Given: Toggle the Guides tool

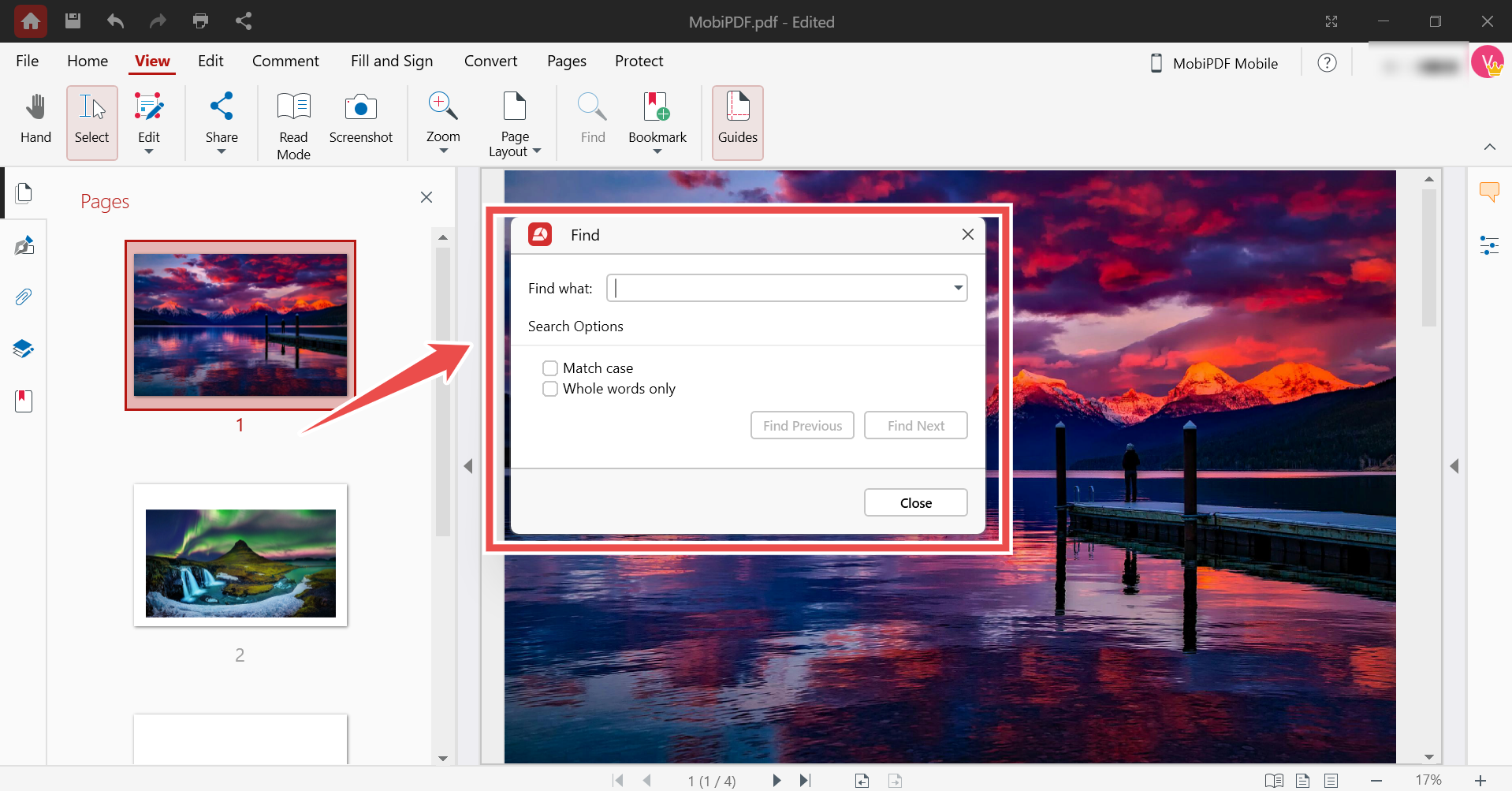Looking at the screenshot, I should coord(737,120).
